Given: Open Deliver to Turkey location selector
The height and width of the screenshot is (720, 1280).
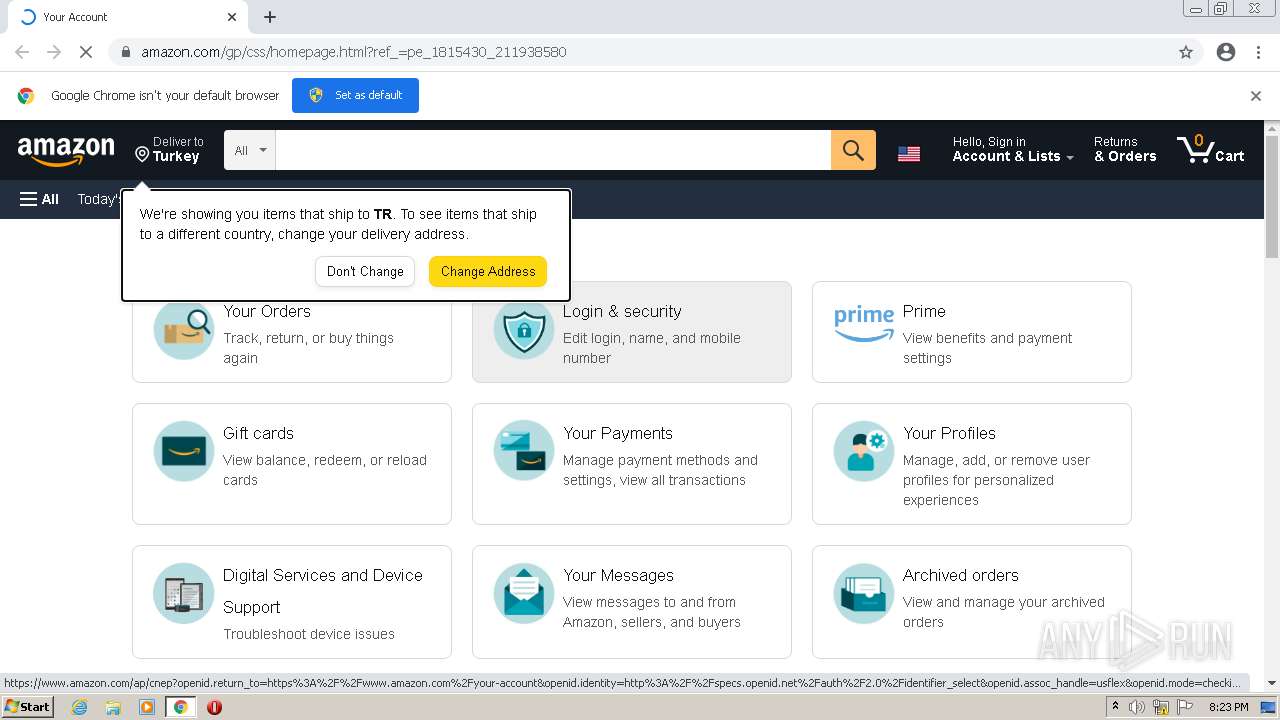Looking at the screenshot, I should [x=169, y=150].
